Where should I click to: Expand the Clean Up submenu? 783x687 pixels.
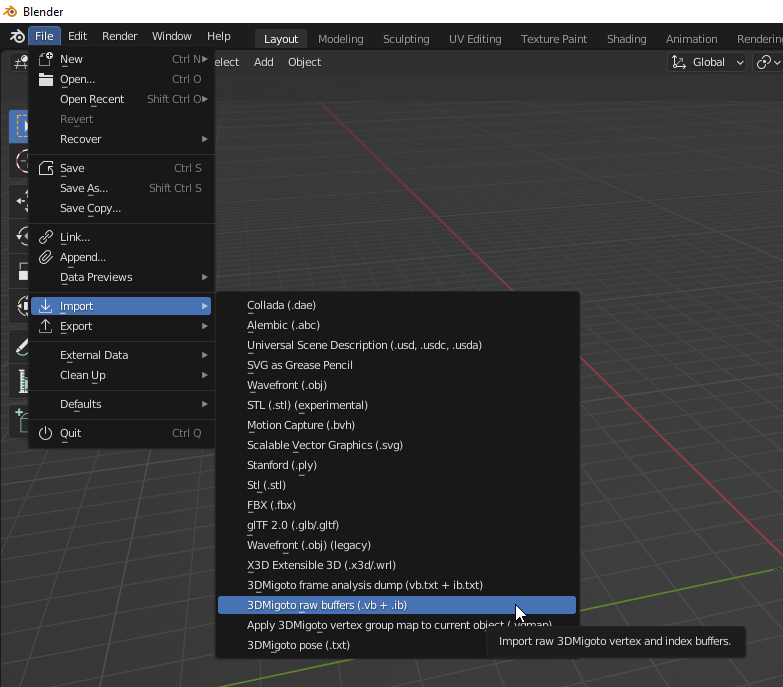pyautogui.click(x=121, y=375)
